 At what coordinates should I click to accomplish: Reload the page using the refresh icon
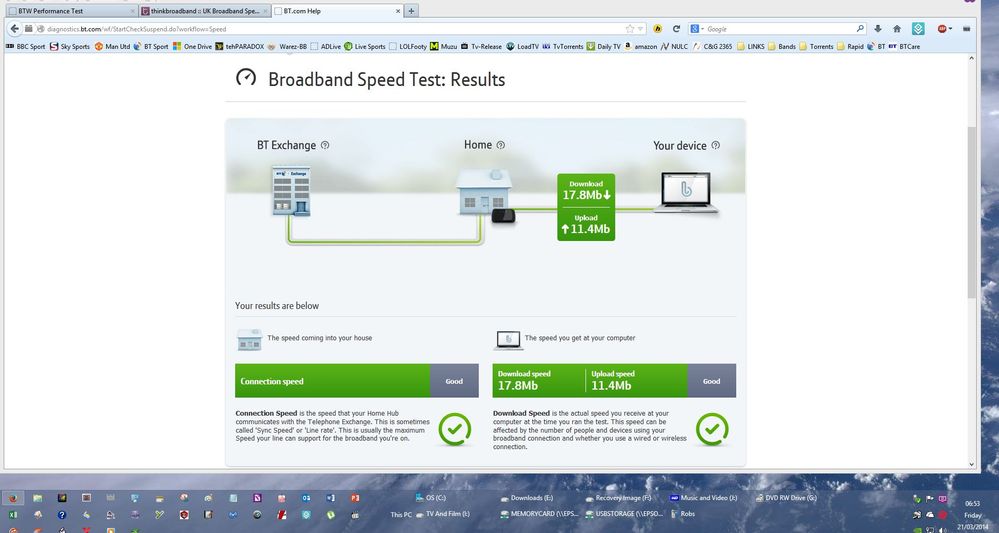(676, 29)
